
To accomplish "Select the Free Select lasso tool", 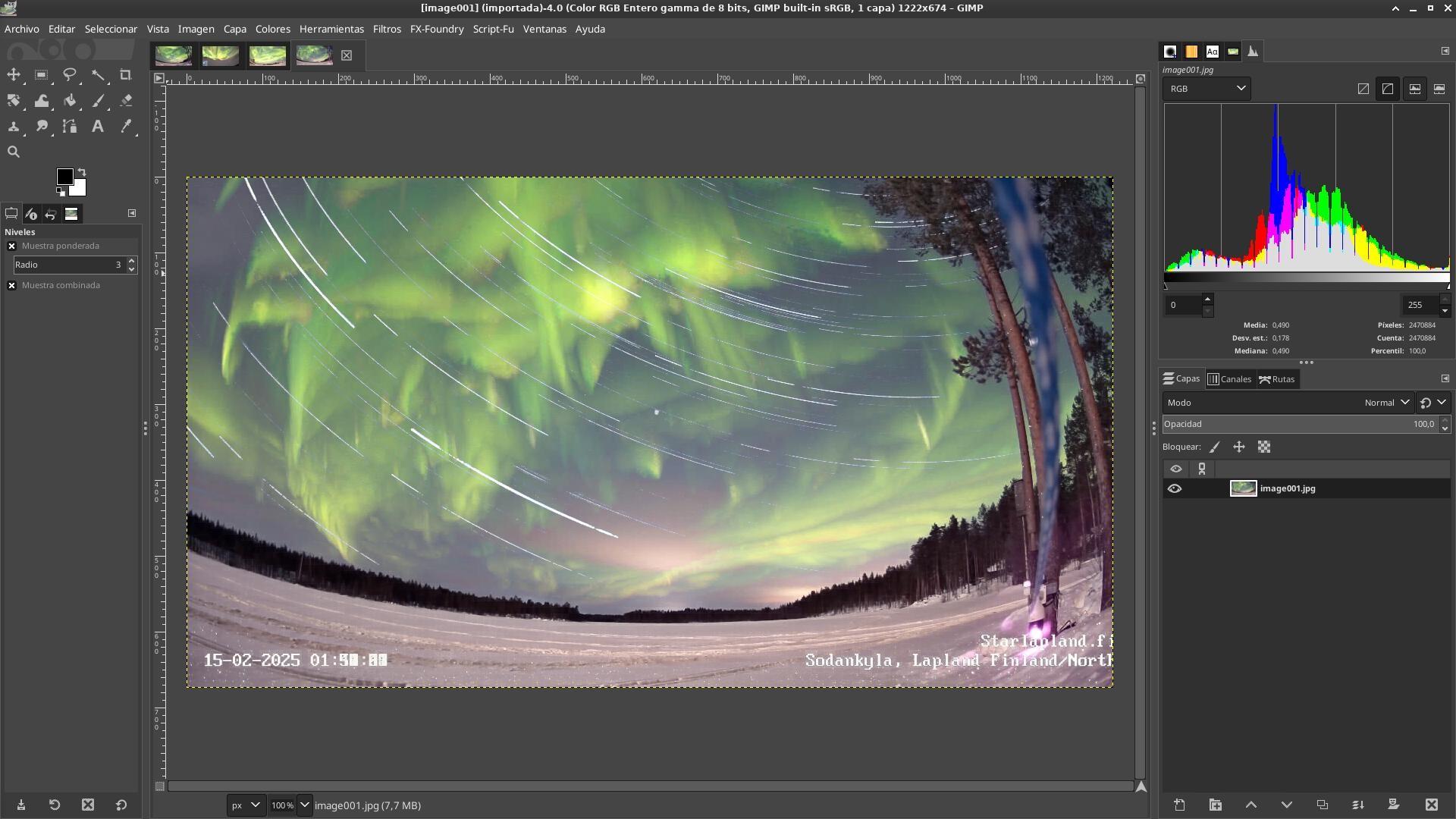I will click(70, 75).
